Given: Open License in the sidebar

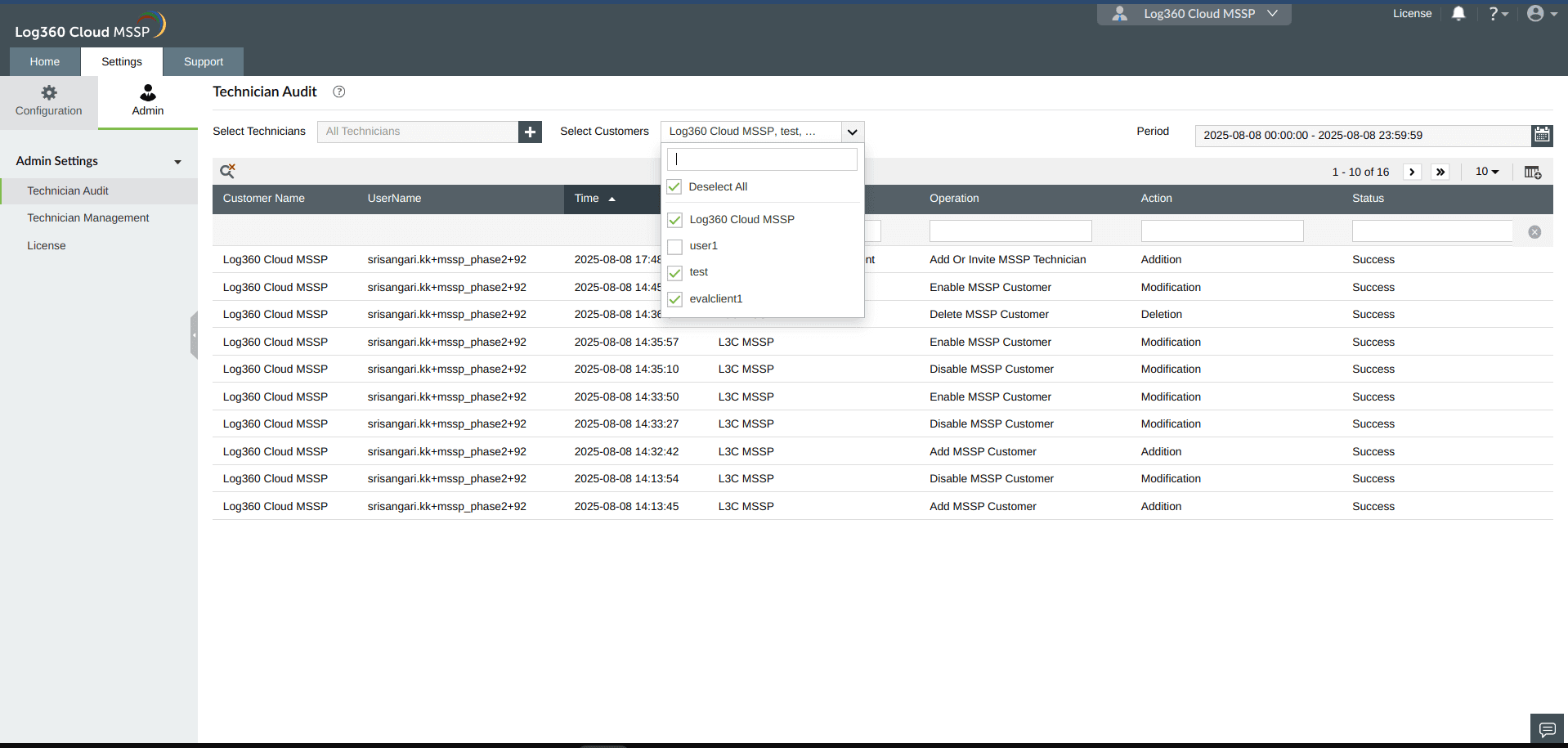Looking at the screenshot, I should click(x=47, y=245).
